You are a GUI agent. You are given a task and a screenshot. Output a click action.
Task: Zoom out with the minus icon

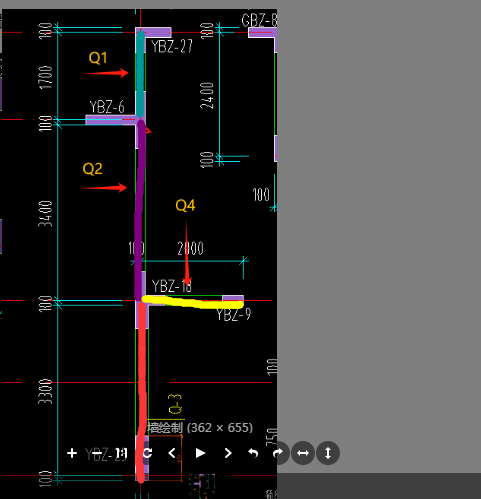pyautogui.click(x=97, y=453)
